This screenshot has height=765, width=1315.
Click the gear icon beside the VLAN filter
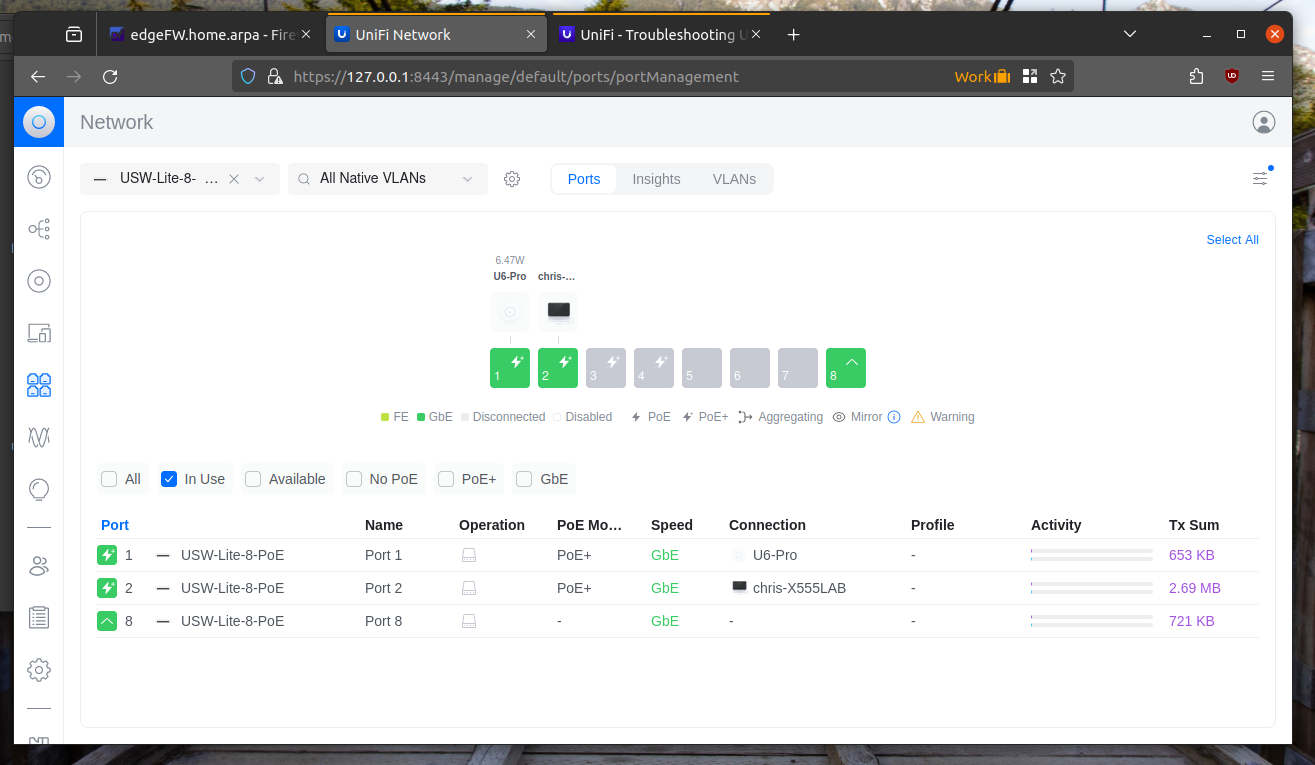[x=512, y=179]
